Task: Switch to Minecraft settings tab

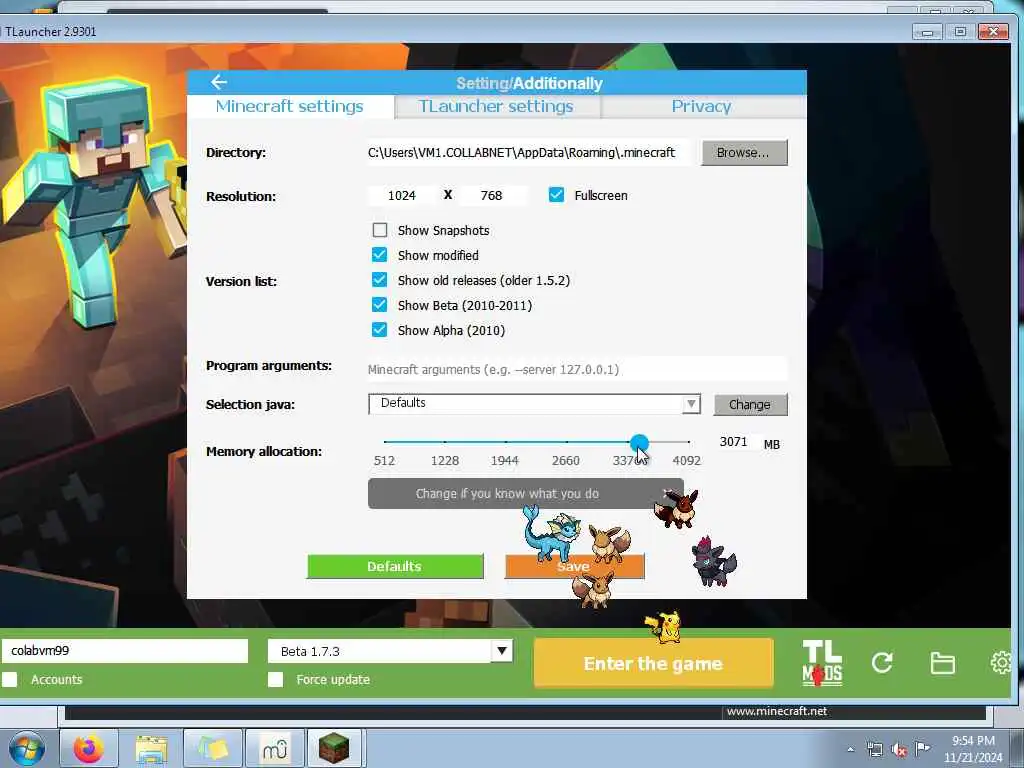Action: click(x=289, y=106)
